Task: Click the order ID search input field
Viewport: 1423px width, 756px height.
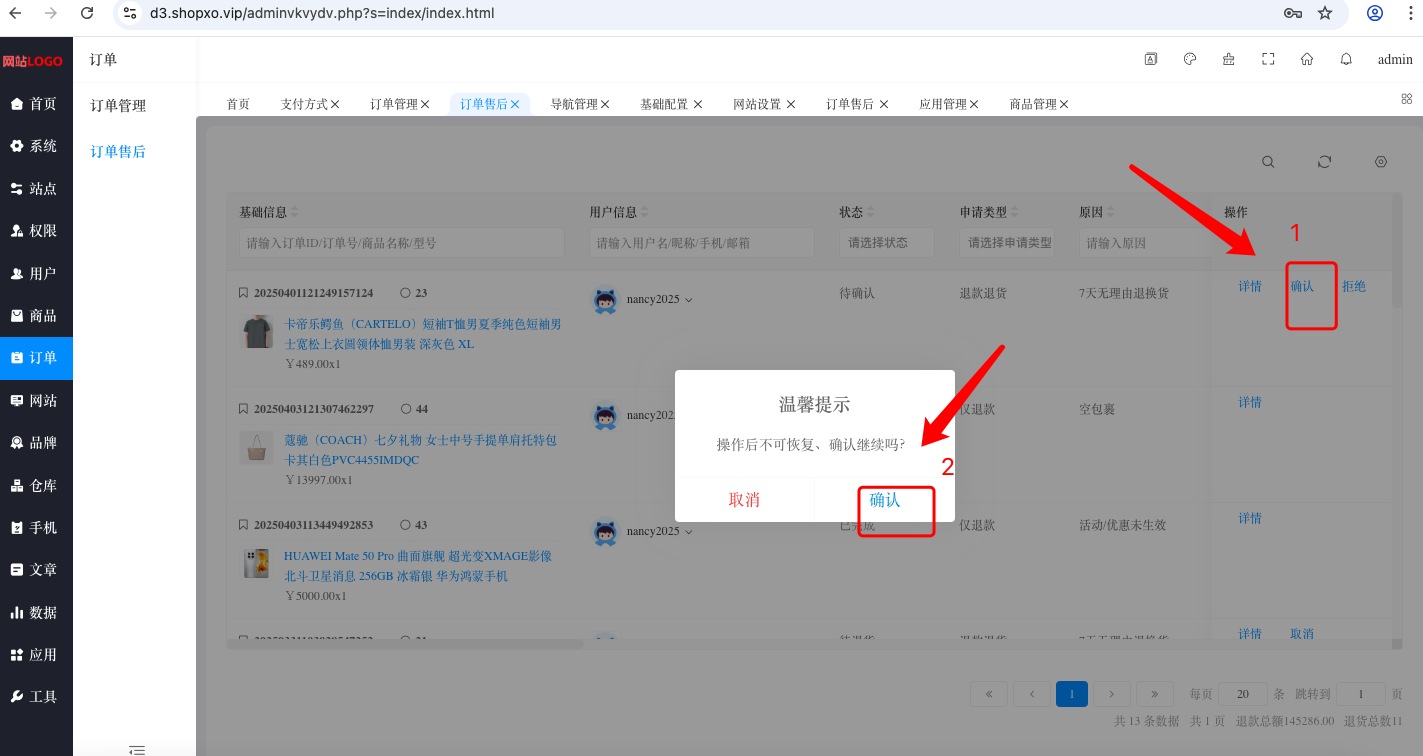Action: [402, 243]
